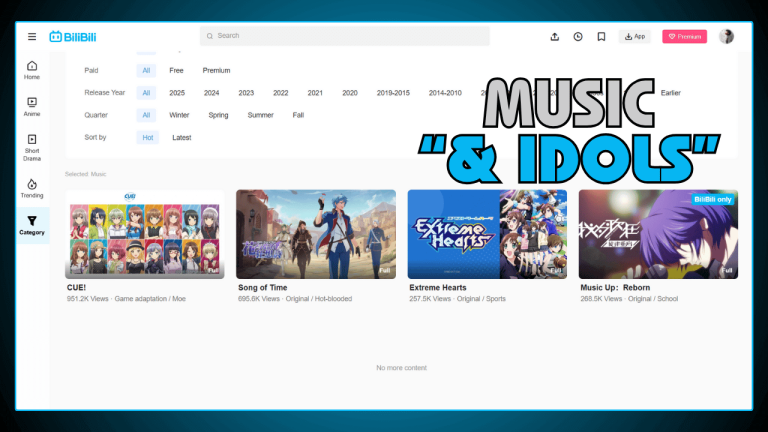This screenshot has width=768, height=432.
Task: Open the bookmarks icon in header
Action: 601,36
